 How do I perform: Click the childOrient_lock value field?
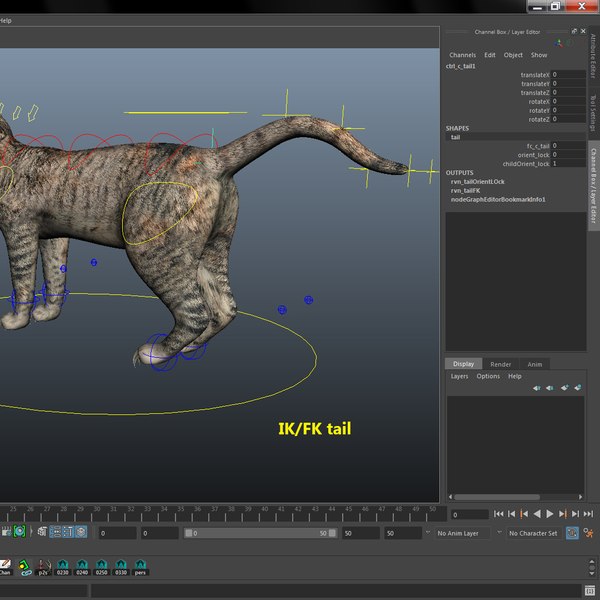(x=568, y=163)
